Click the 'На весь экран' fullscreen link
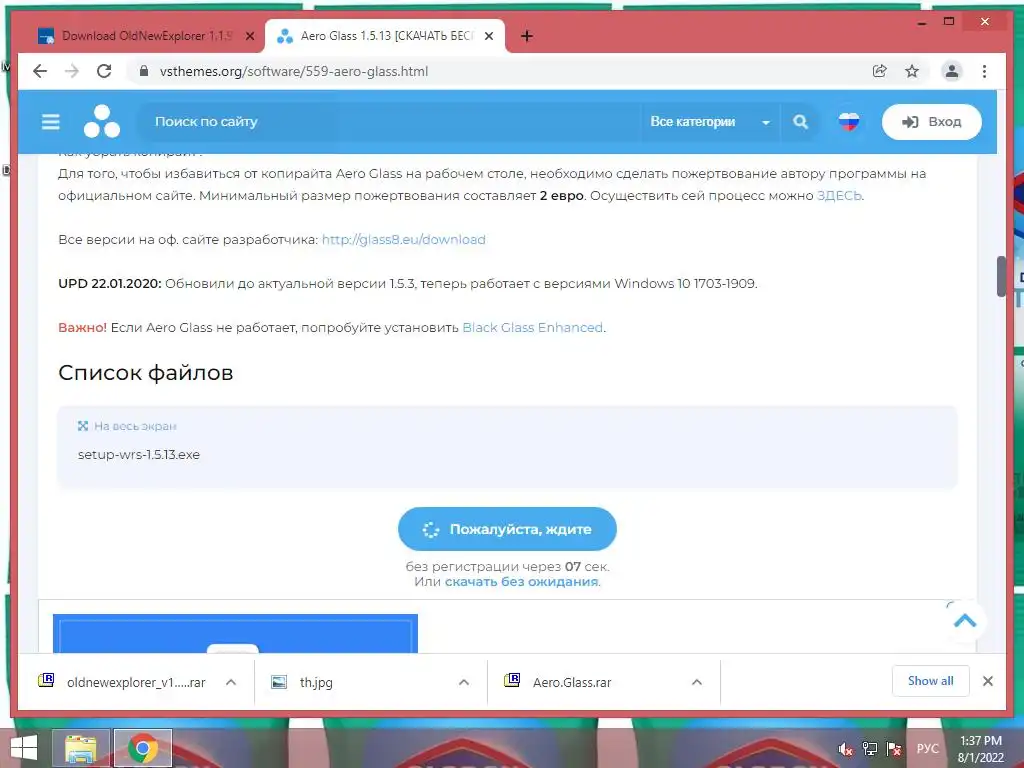 (x=127, y=426)
